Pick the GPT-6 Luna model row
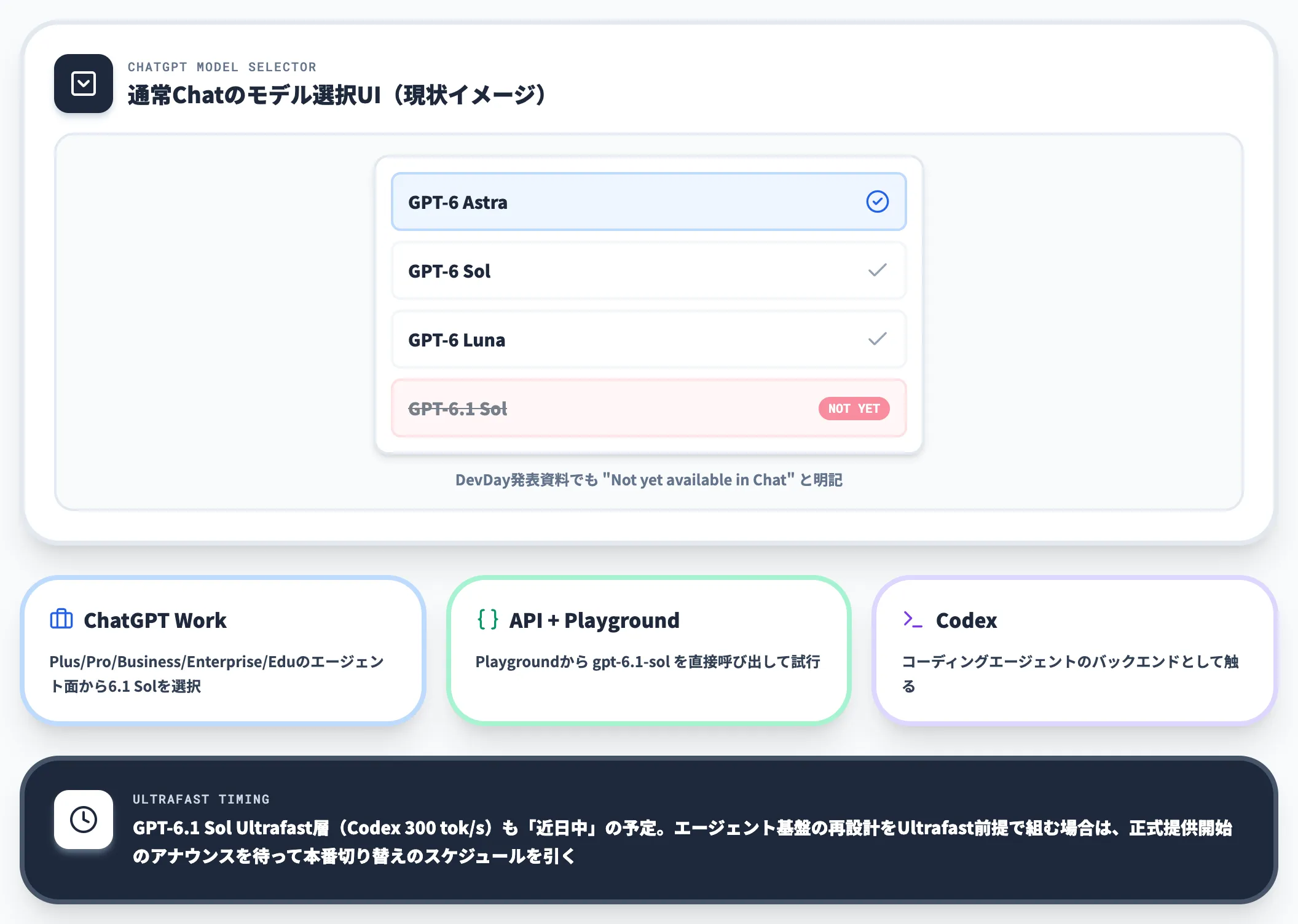The image size is (1298, 924). tap(649, 339)
